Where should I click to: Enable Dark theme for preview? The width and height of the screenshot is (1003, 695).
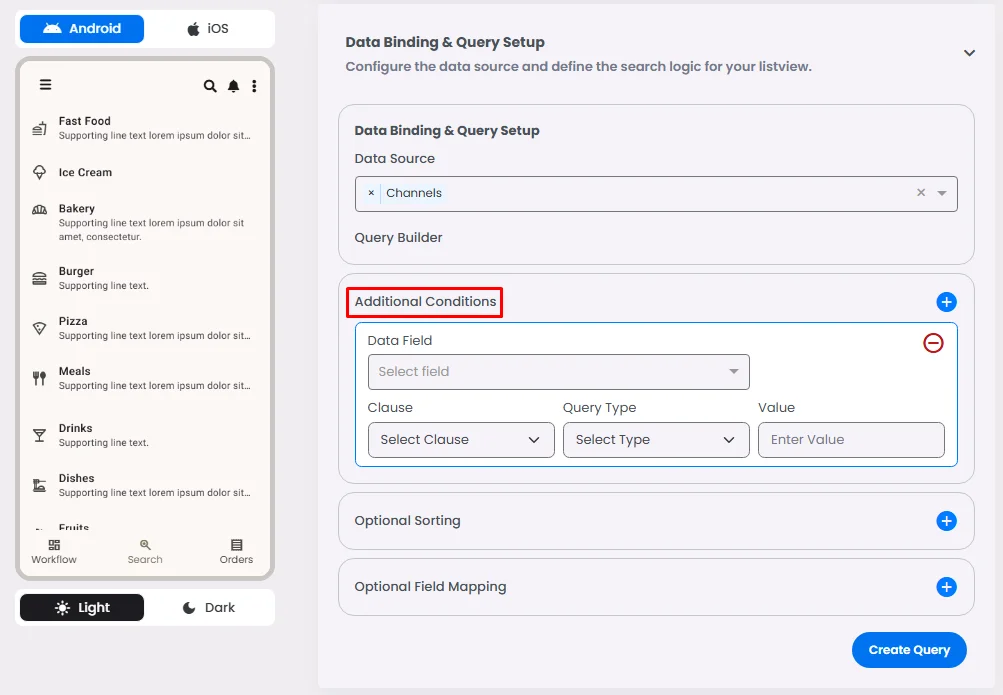click(208, 608)
